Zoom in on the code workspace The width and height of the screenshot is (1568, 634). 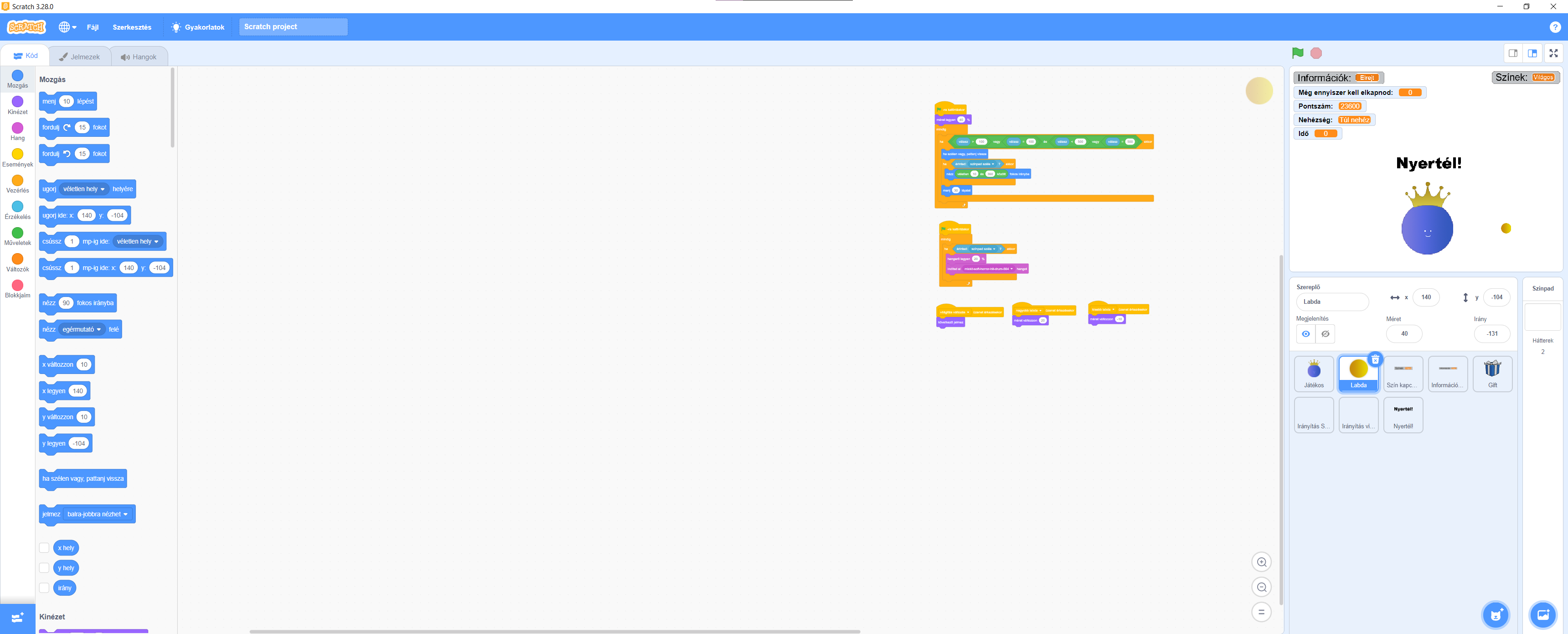[1261, 562]
